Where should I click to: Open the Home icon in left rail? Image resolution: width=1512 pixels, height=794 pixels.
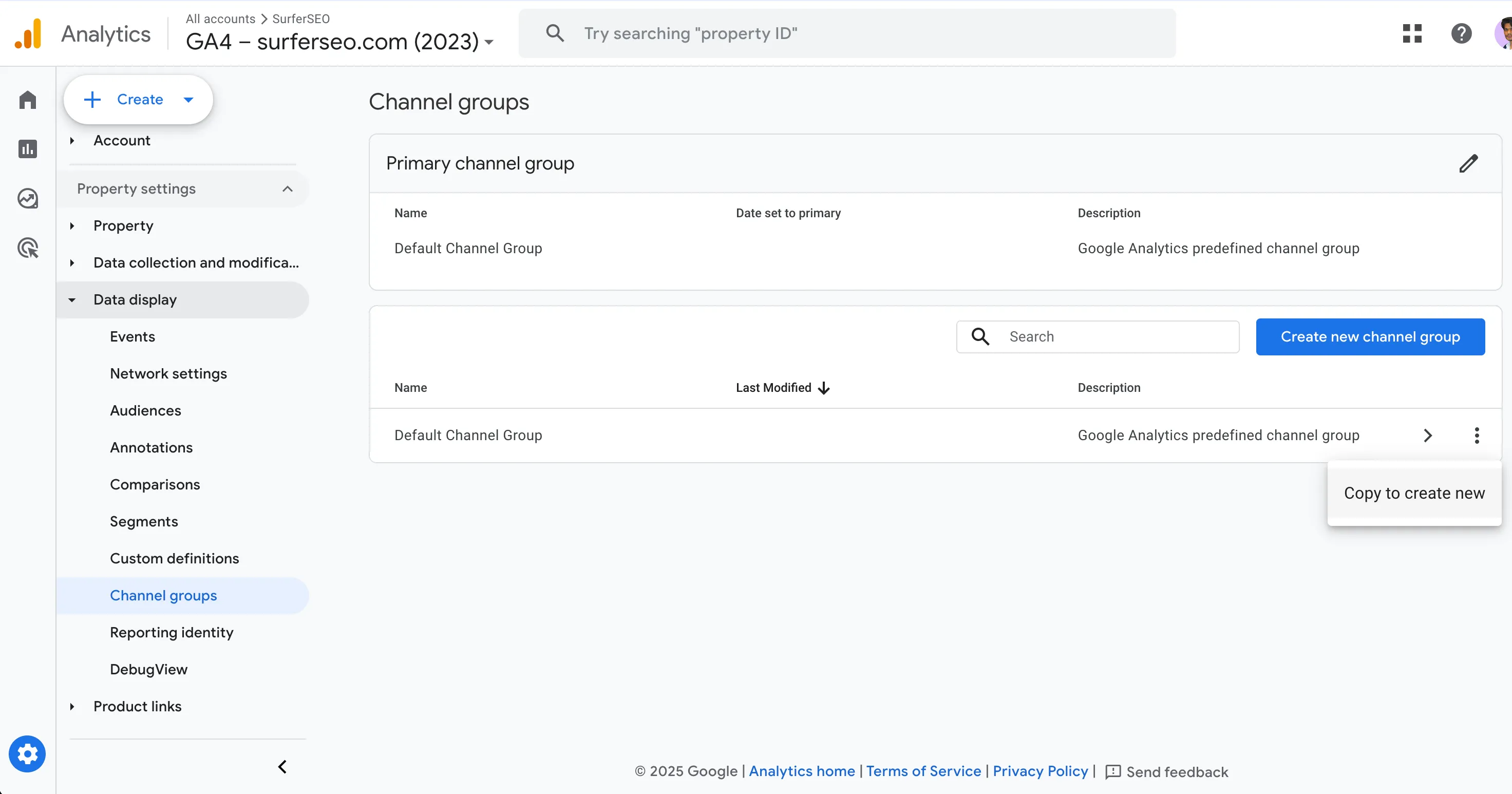pyautogui.click(x=28, y=100)
